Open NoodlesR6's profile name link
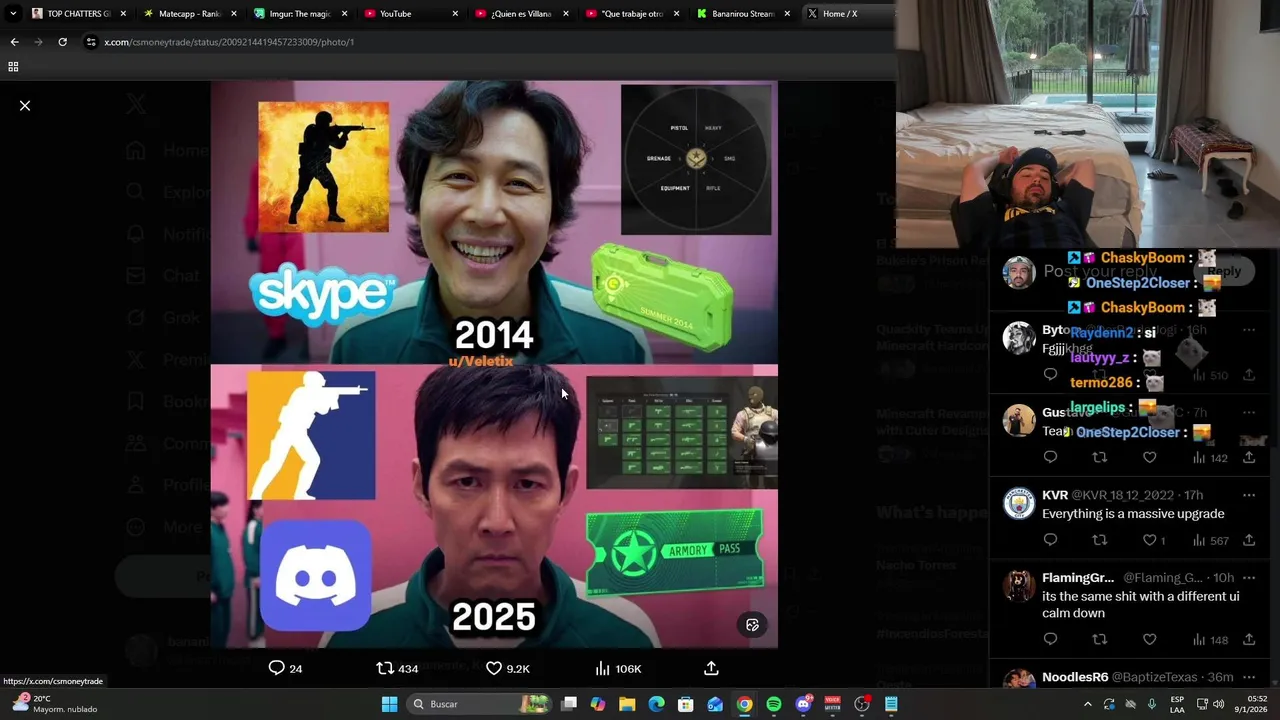1280x720 pixels. 1075,677
